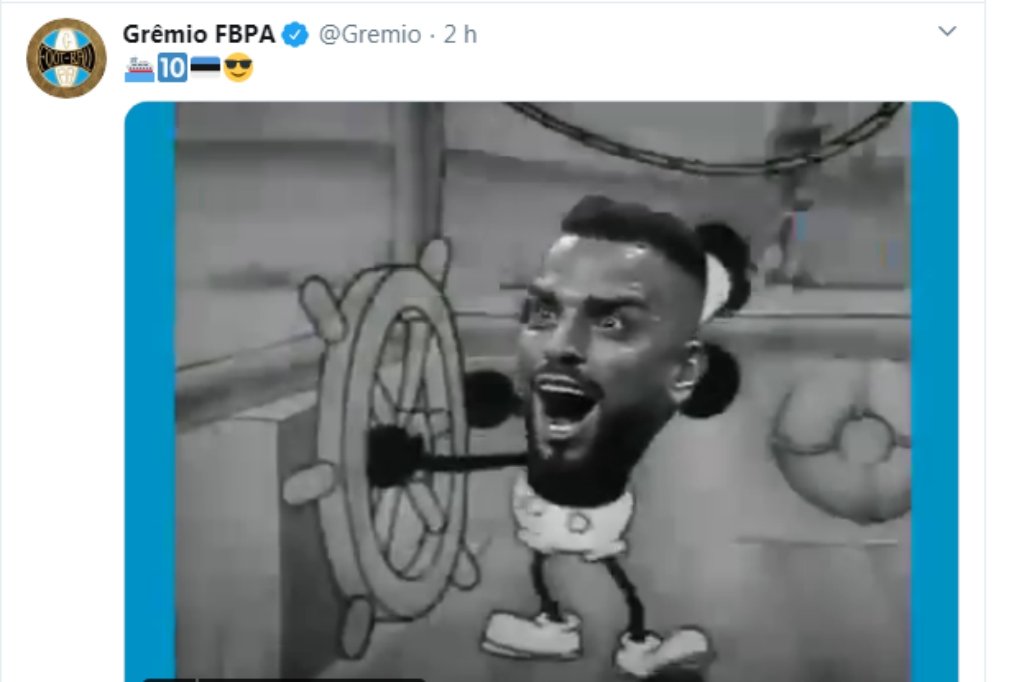Click the blue left border of video

(x=150, y=391)
